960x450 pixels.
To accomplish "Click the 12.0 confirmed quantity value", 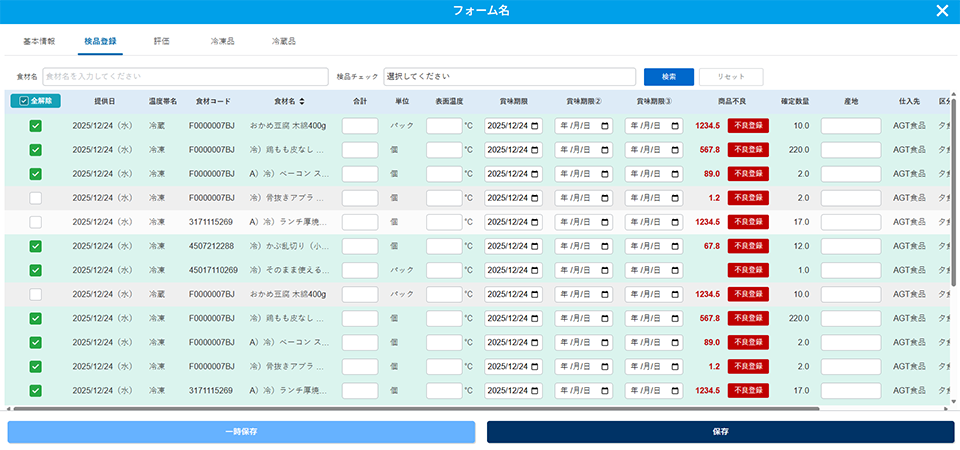I will coord(802,246).
